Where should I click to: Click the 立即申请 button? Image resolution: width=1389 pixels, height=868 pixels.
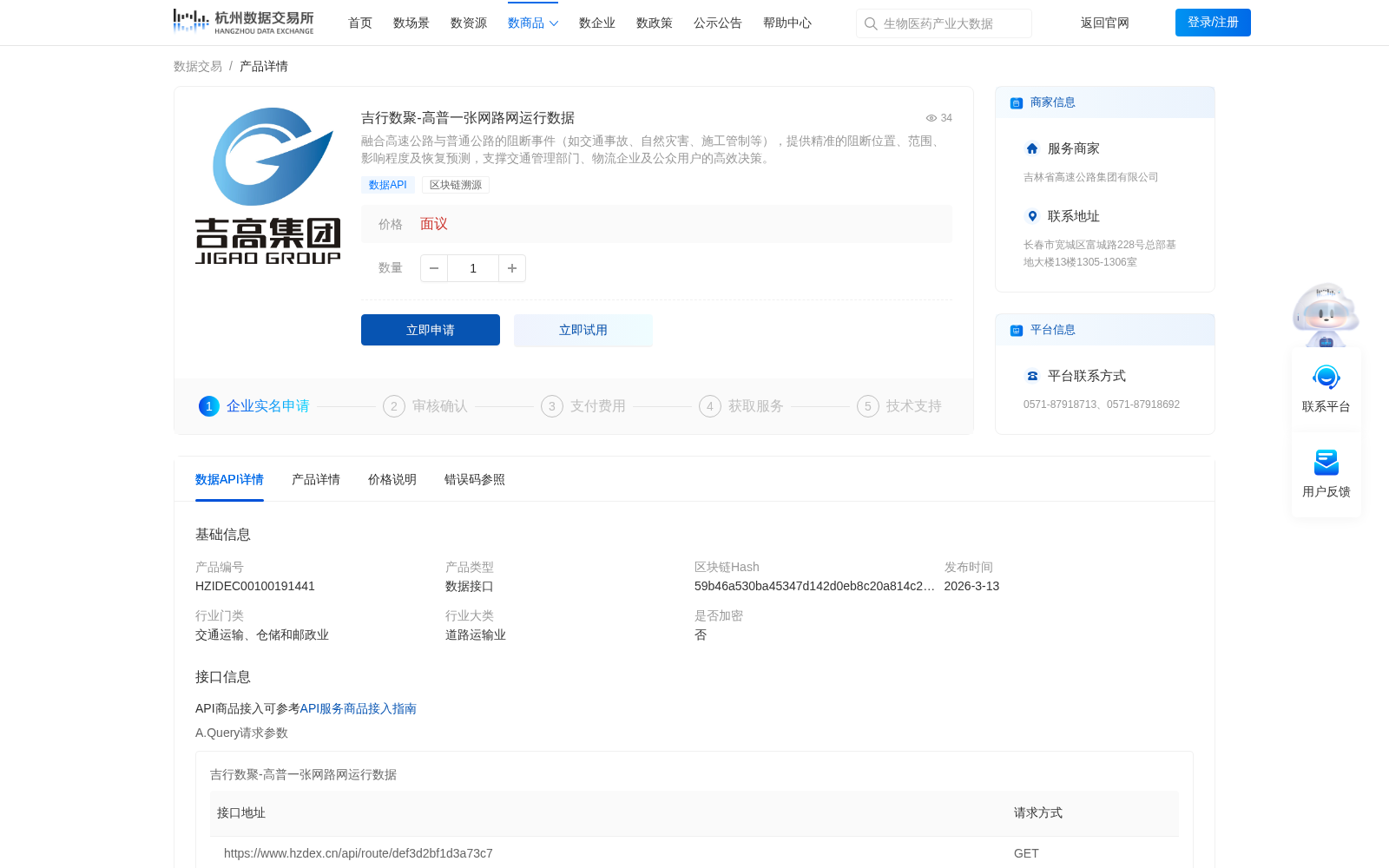point(431,330)
